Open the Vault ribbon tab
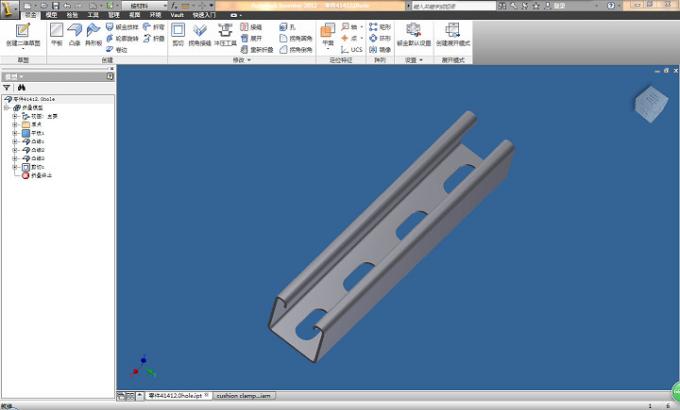The width and height of the screenshot is (680, 410). pos(177,15)
